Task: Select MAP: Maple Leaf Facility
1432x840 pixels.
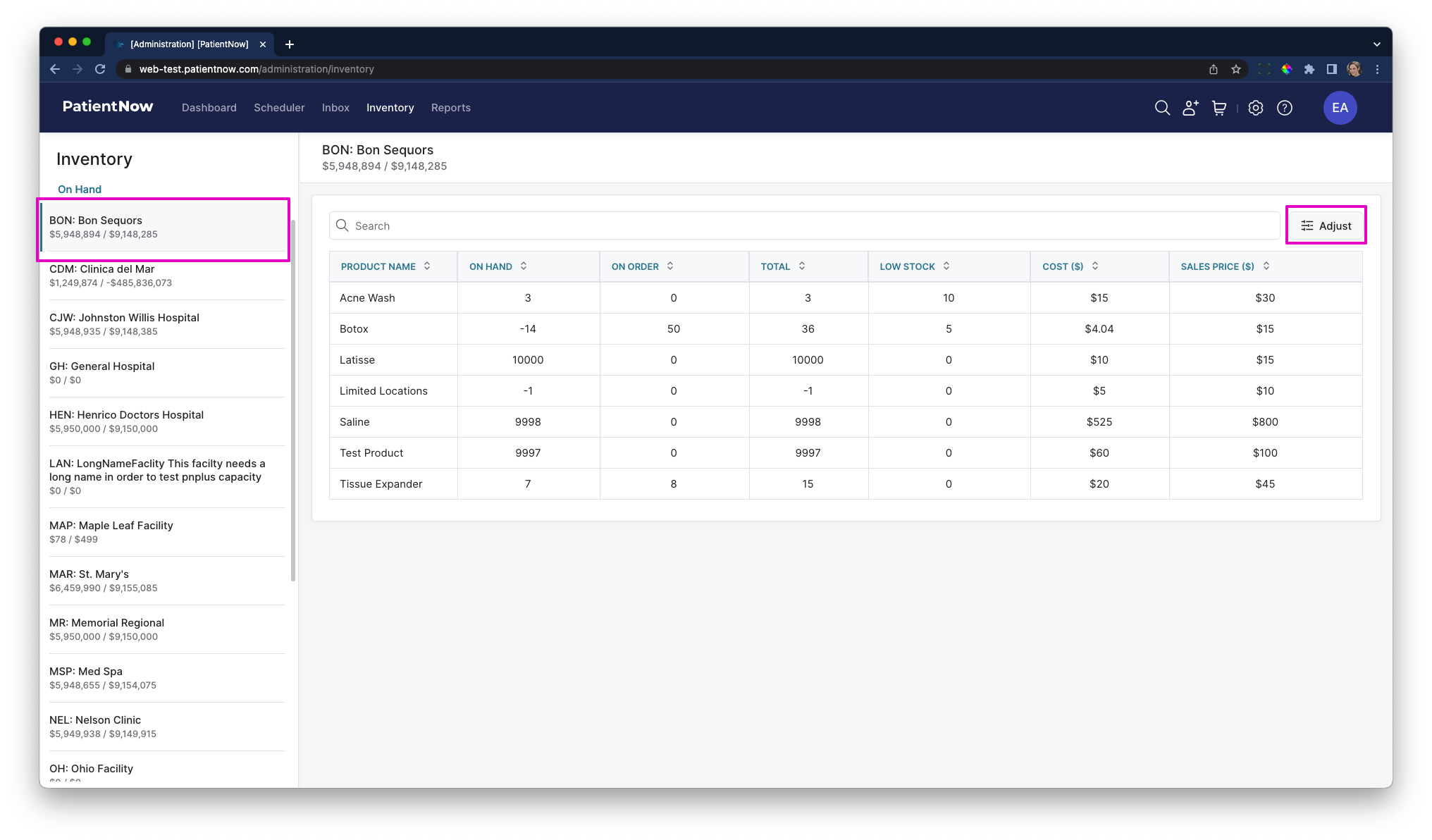Action: tap(167, 532)
